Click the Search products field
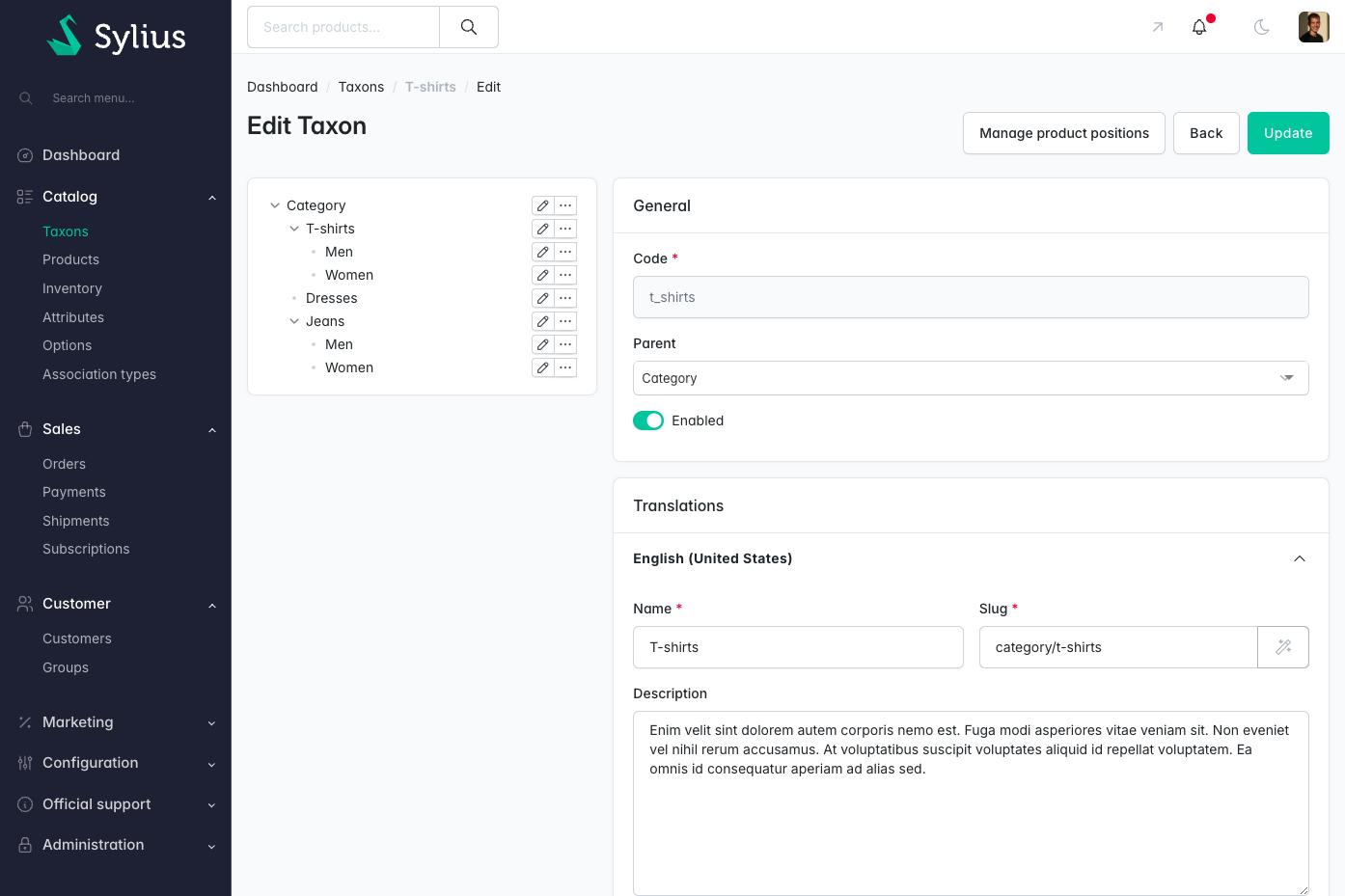 pyautogui.click(x=343, y=27)
